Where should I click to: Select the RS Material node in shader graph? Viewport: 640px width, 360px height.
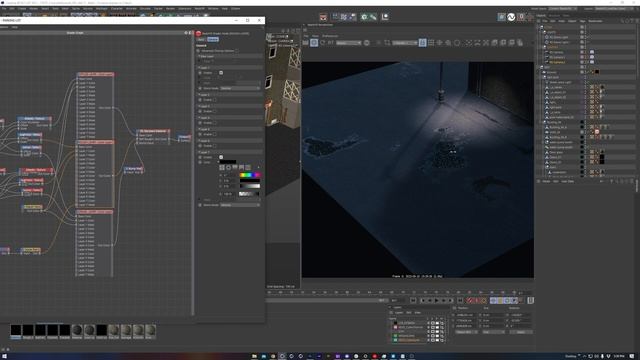153,137
